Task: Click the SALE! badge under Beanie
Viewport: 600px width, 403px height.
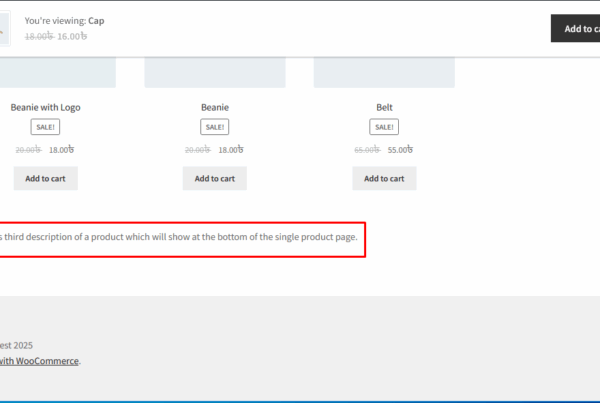Action: [214, 127]
